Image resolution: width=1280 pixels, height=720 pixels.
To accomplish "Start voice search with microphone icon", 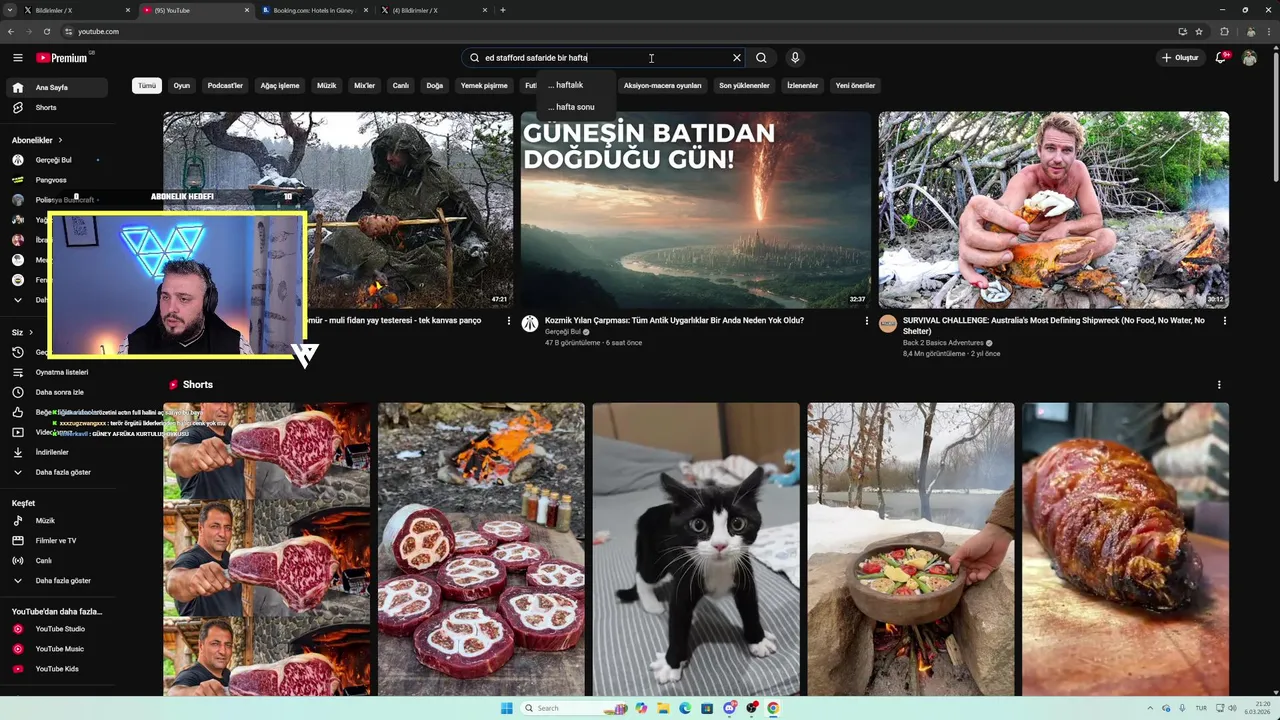I will pos(795,58).
